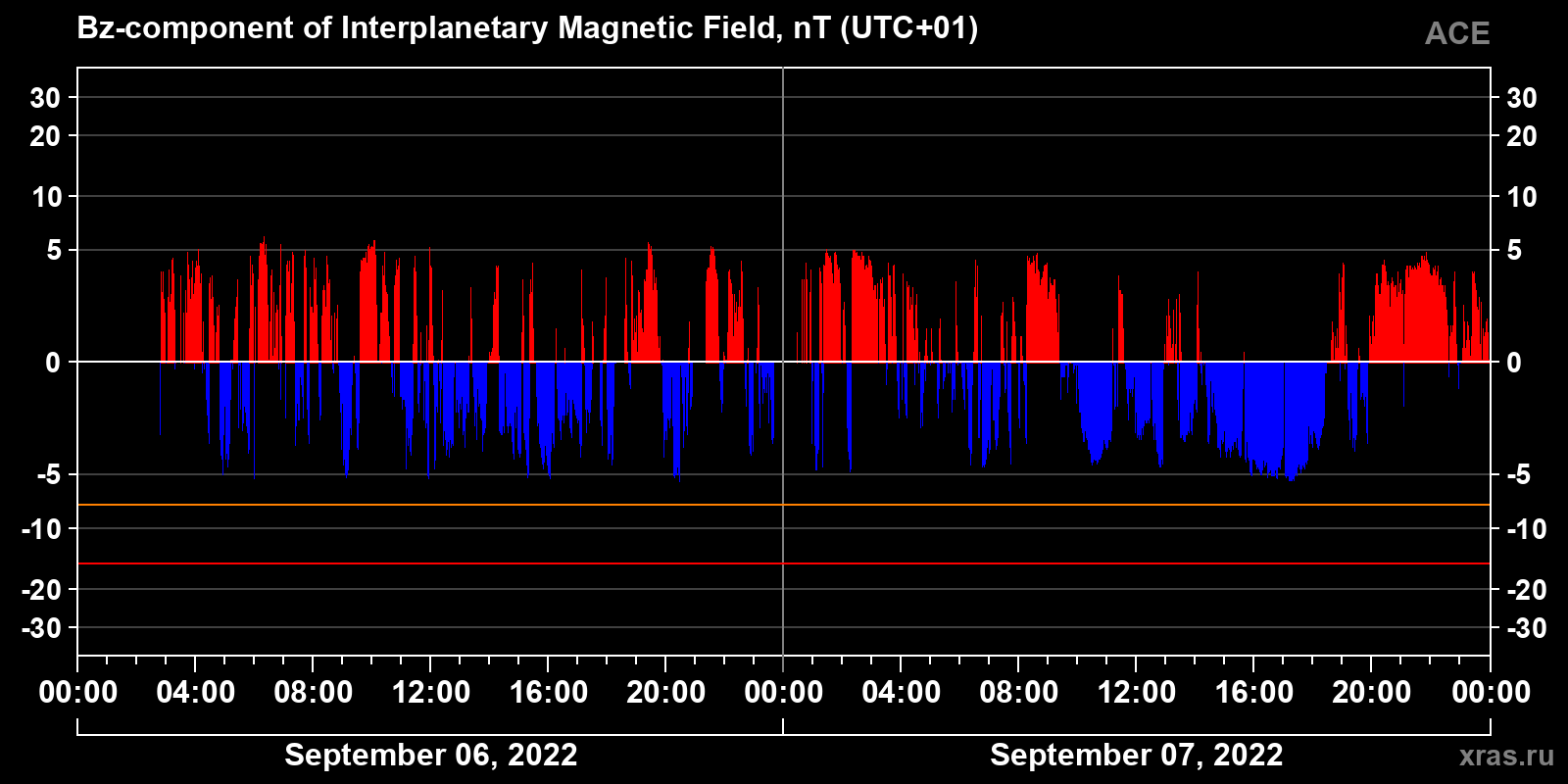Click the "-20" value on the right axis
Screen dimensions: 1568x784
click(x=1526, y=590)
